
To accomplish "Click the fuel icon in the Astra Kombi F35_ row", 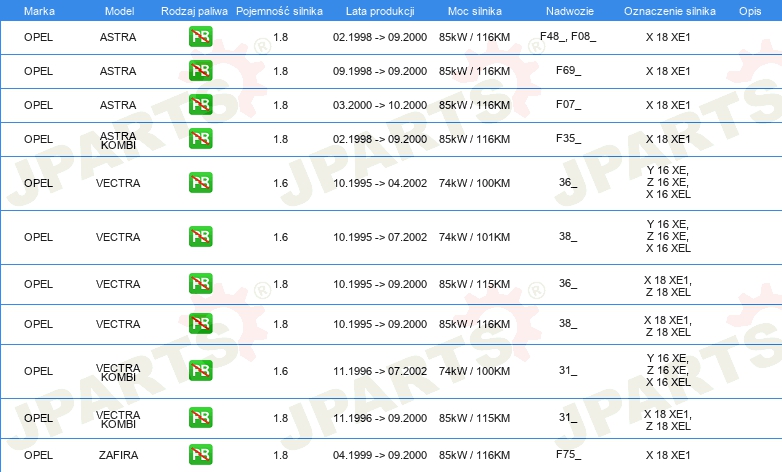I will pos(200,139).
